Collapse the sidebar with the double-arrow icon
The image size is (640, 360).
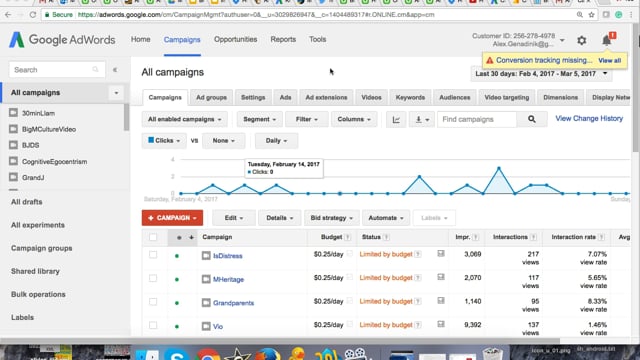(x=115, y=70)
